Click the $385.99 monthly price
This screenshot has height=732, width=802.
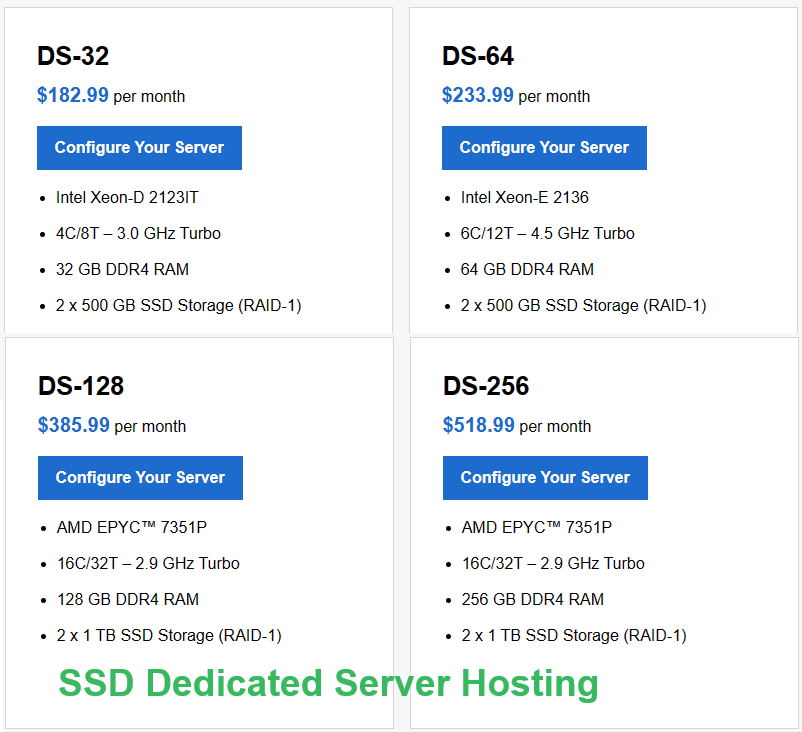(x=74, y=424)
